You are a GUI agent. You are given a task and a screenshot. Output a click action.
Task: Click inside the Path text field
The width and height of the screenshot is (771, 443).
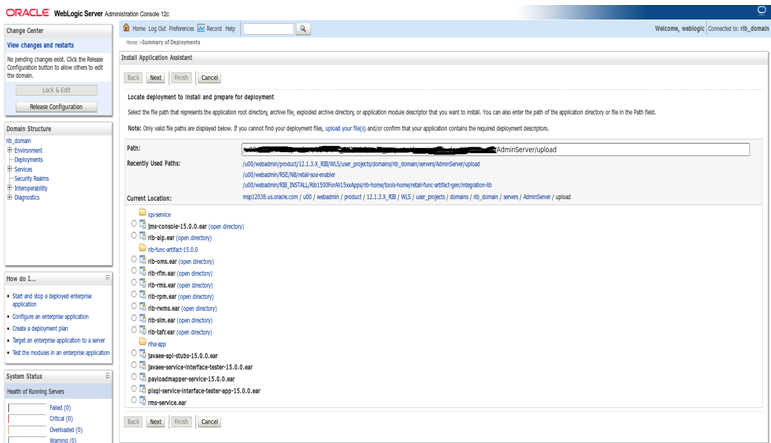tap(496, 149)
